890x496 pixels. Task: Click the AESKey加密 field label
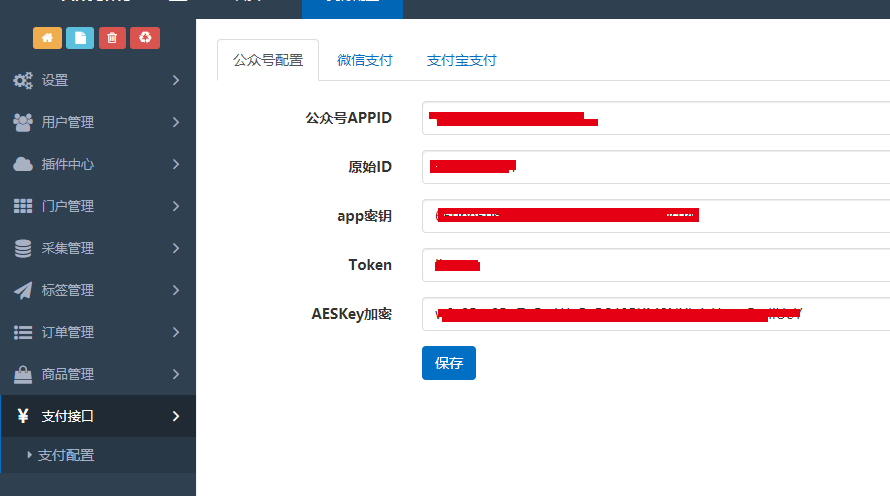pyautogui.click(x=351, y=314)
